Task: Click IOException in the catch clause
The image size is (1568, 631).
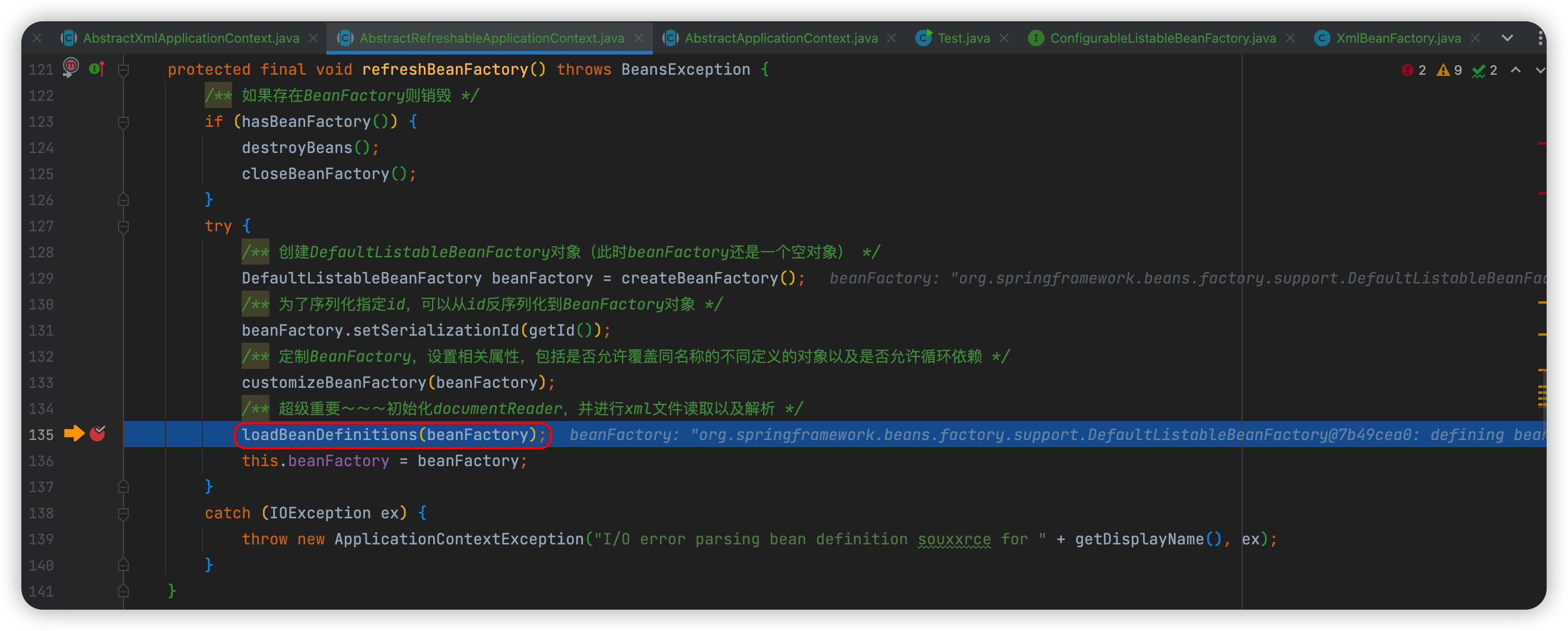Action: (x=320, y=513)
